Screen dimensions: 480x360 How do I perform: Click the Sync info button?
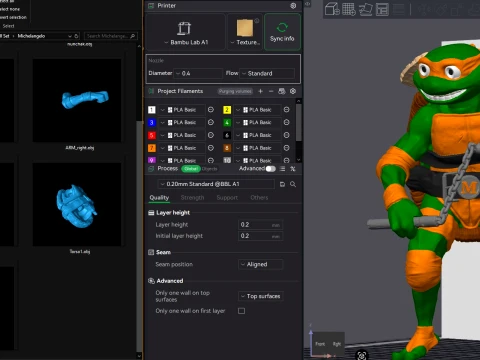[x=282, y=32]
